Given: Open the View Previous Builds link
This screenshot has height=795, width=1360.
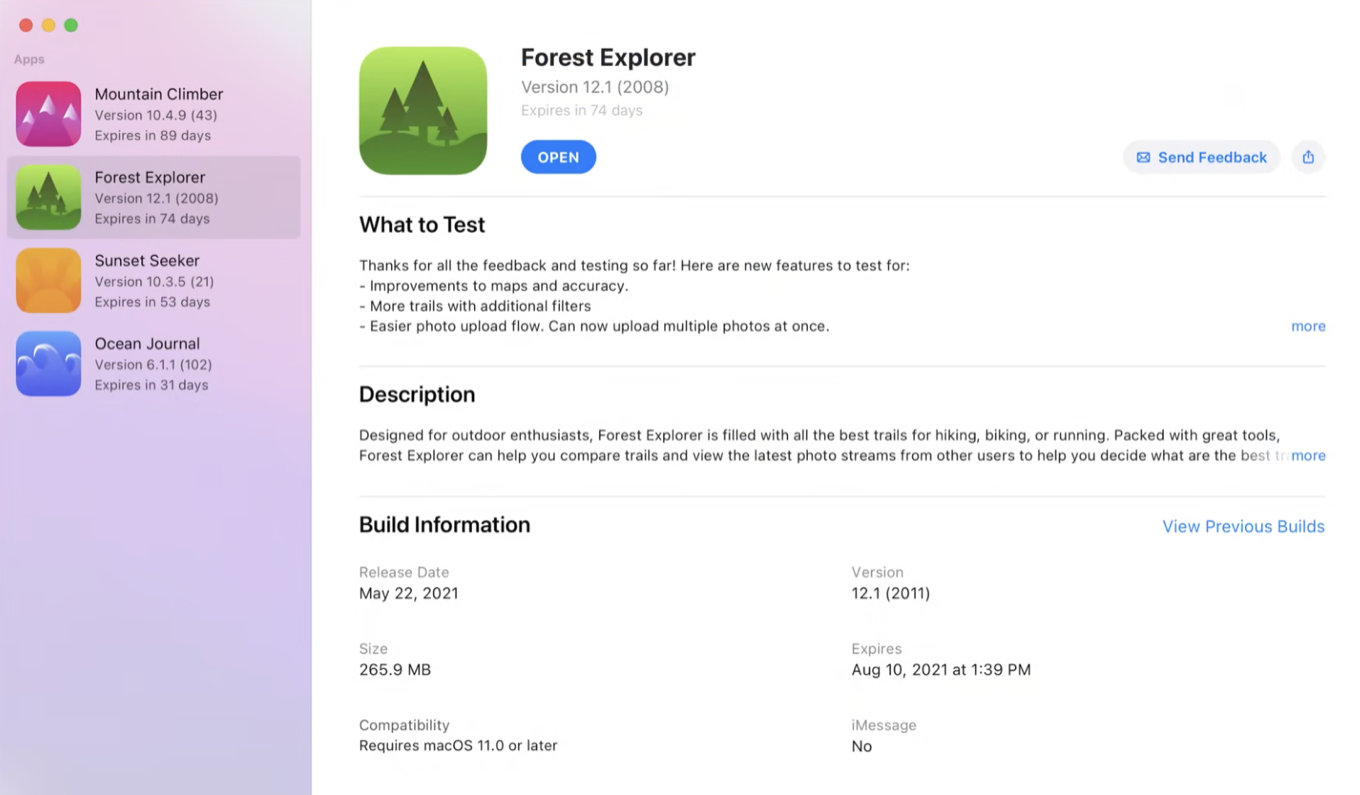Looking at the screenshot, I should click(x=1243, y=527).
